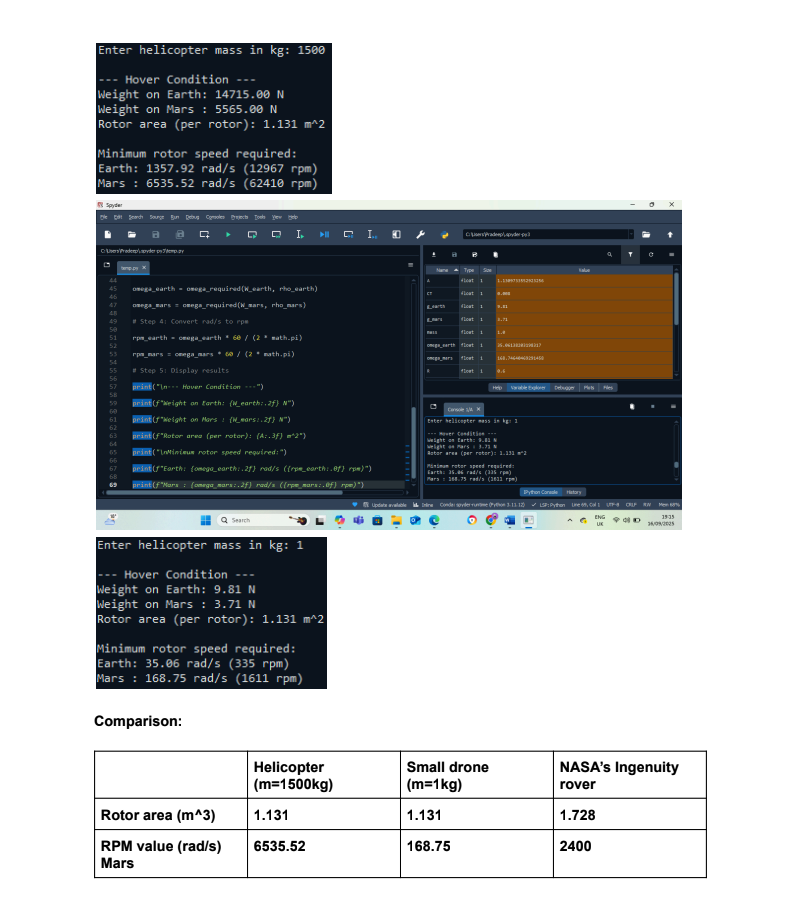Viewport: 796px width, 900px height.
Task: Click the Maximize current pane icon
Action: point(396,234)
